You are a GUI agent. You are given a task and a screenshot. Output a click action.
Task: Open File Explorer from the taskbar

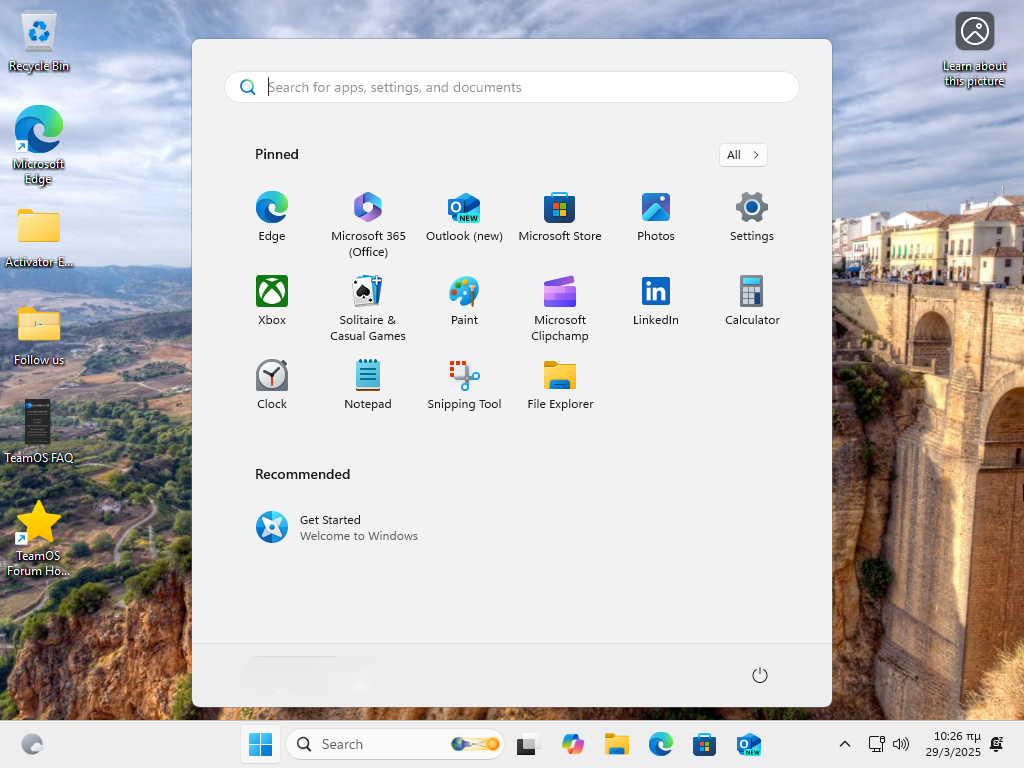pos(616,744)
